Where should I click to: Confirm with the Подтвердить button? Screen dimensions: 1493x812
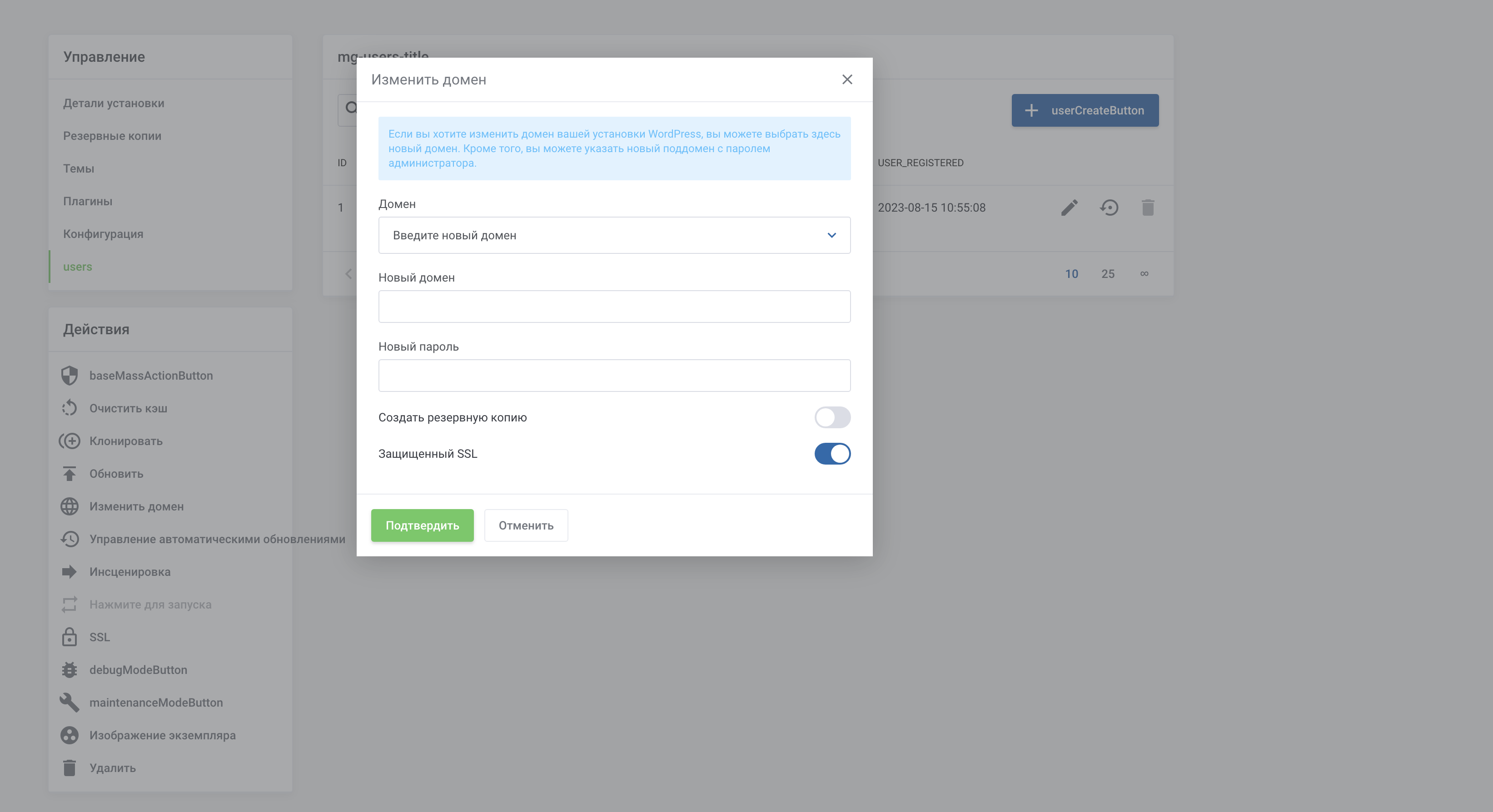(x=422, y=525)
